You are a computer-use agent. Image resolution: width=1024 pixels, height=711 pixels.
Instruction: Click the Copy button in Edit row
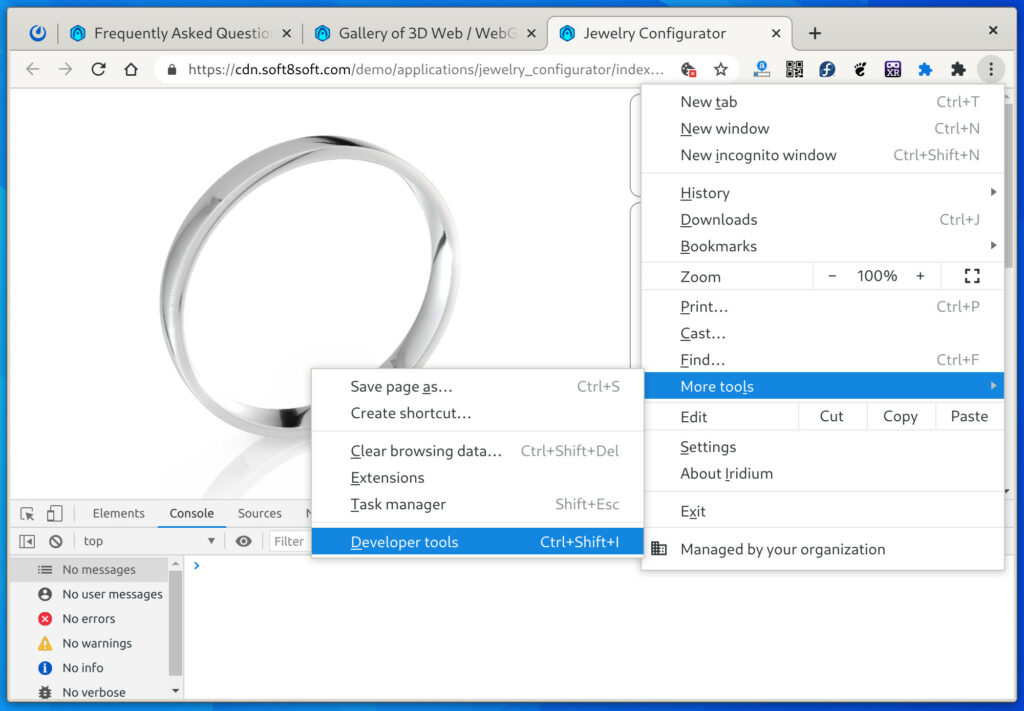pos(901,417)
